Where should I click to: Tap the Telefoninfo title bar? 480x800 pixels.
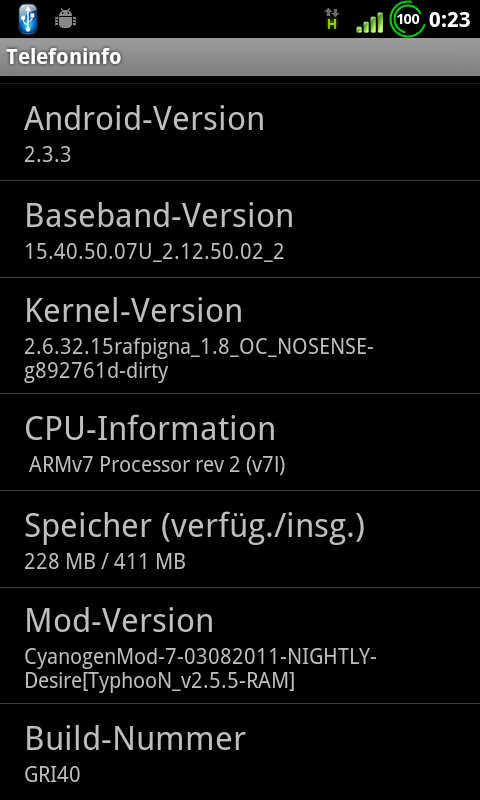pyautogui.click(x=240, y=57)
